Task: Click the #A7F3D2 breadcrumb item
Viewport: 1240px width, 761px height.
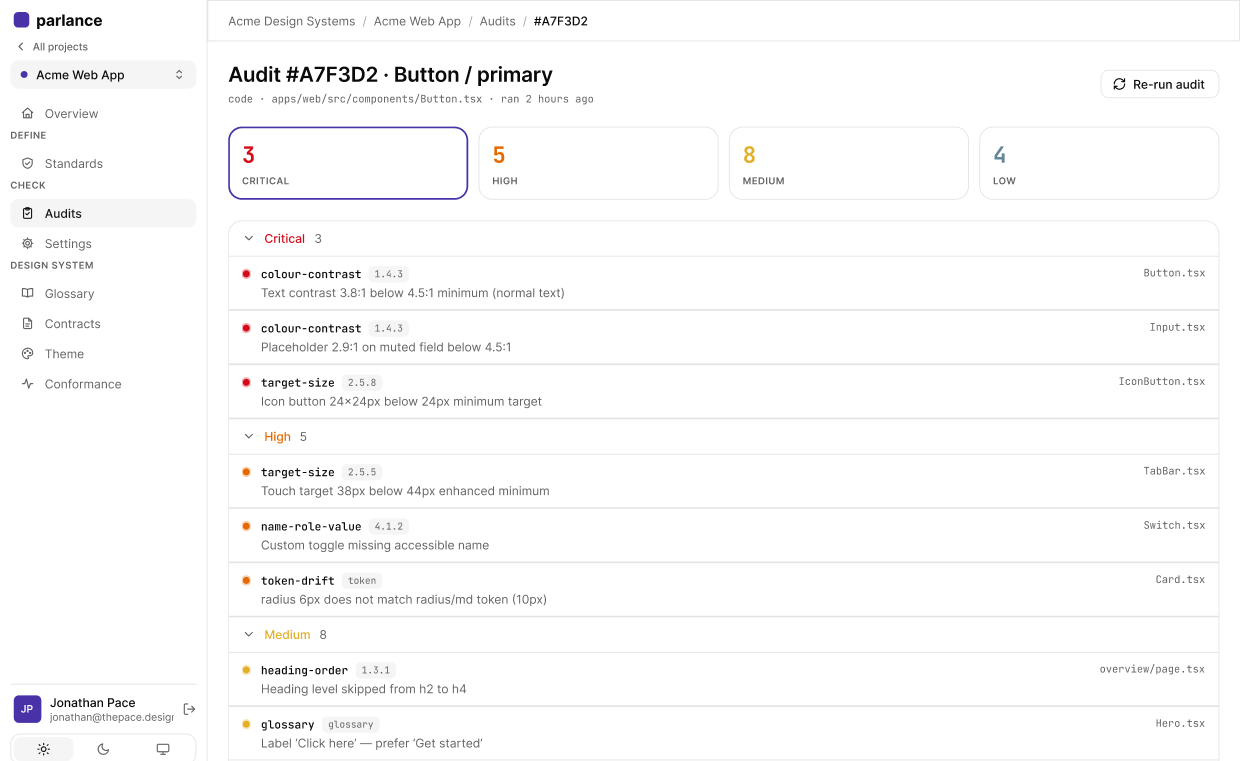Action: (560, 21)
